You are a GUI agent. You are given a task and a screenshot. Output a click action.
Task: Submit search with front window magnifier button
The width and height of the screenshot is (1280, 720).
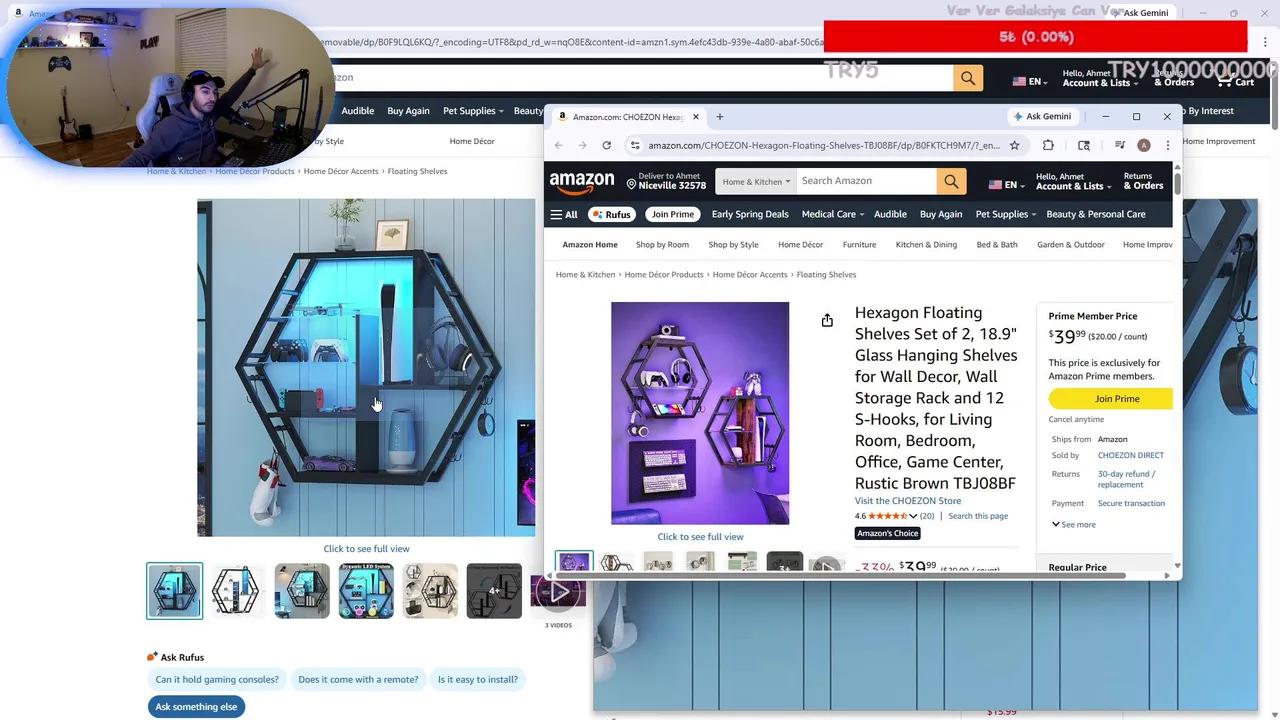(951, 181)
